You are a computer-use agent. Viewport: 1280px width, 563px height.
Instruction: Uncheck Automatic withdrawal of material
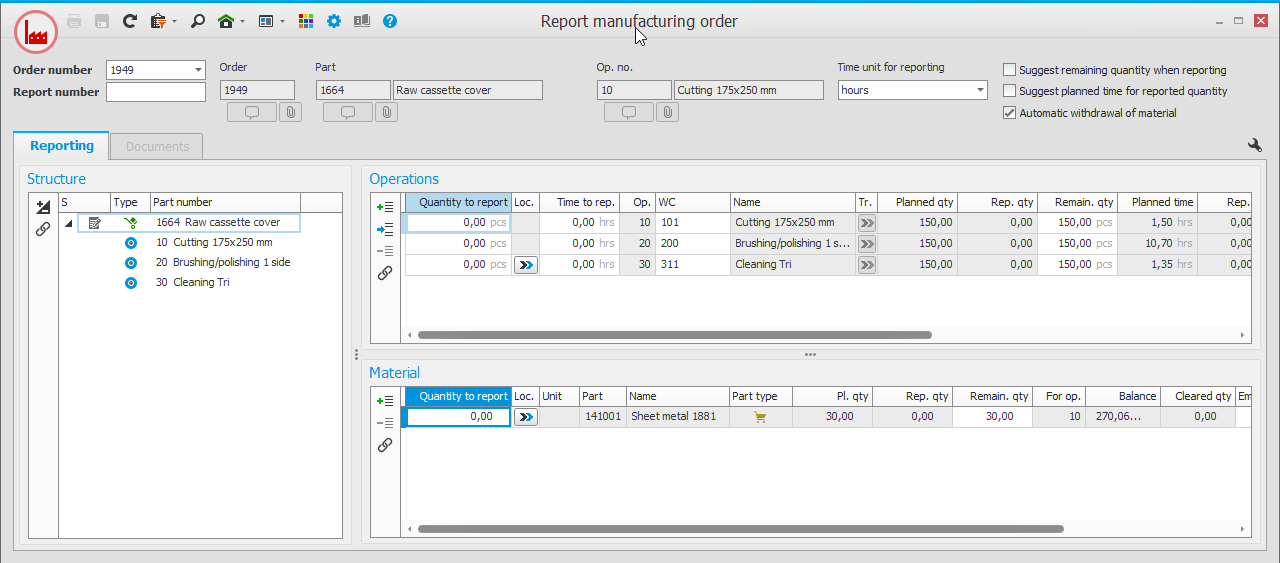(x=1010, y=113)
